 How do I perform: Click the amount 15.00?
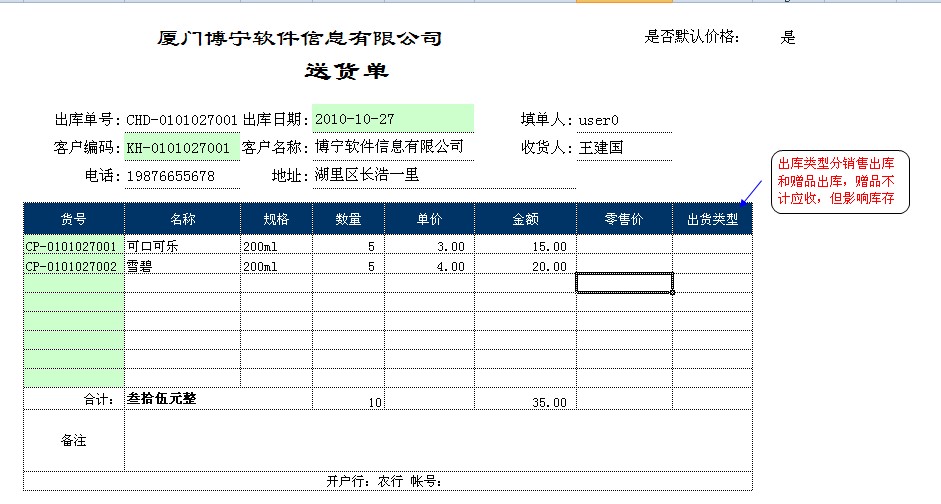click(549, 246)
